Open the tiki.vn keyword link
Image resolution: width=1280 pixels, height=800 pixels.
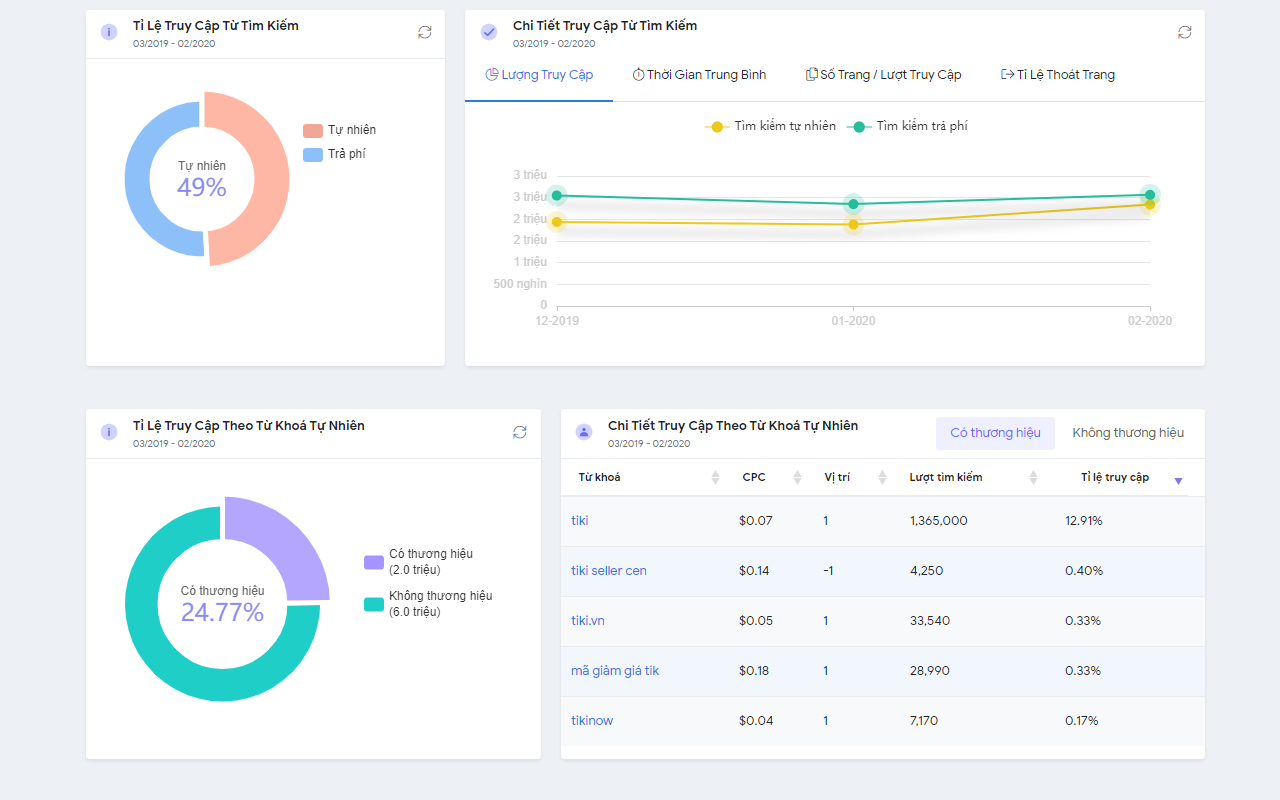[x=588, y=621]
